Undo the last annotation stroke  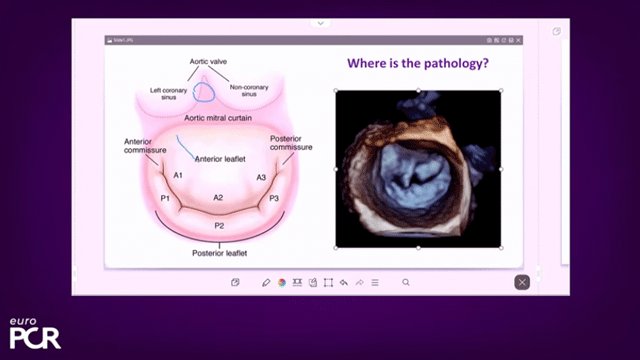coord(344,282)
